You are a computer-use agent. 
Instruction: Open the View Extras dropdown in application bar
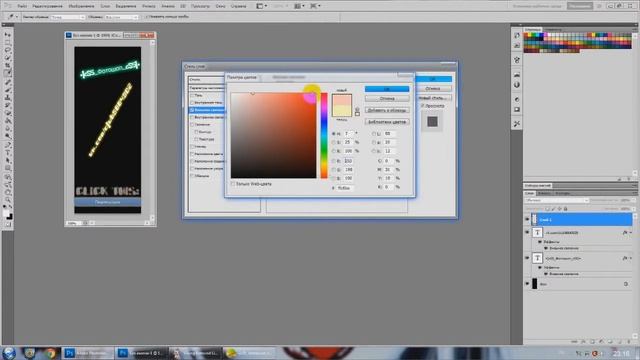(261, 6)
